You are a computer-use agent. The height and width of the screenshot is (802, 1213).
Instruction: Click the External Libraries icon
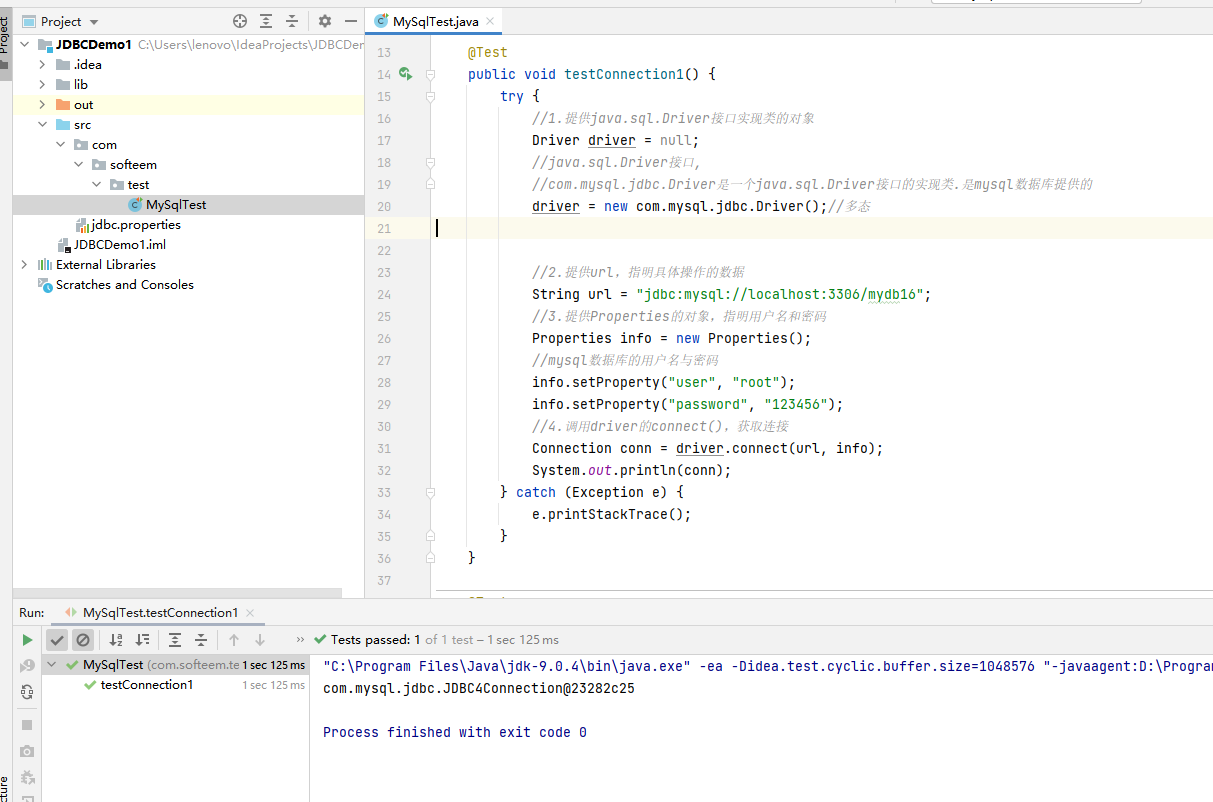(x=45, y=265)
